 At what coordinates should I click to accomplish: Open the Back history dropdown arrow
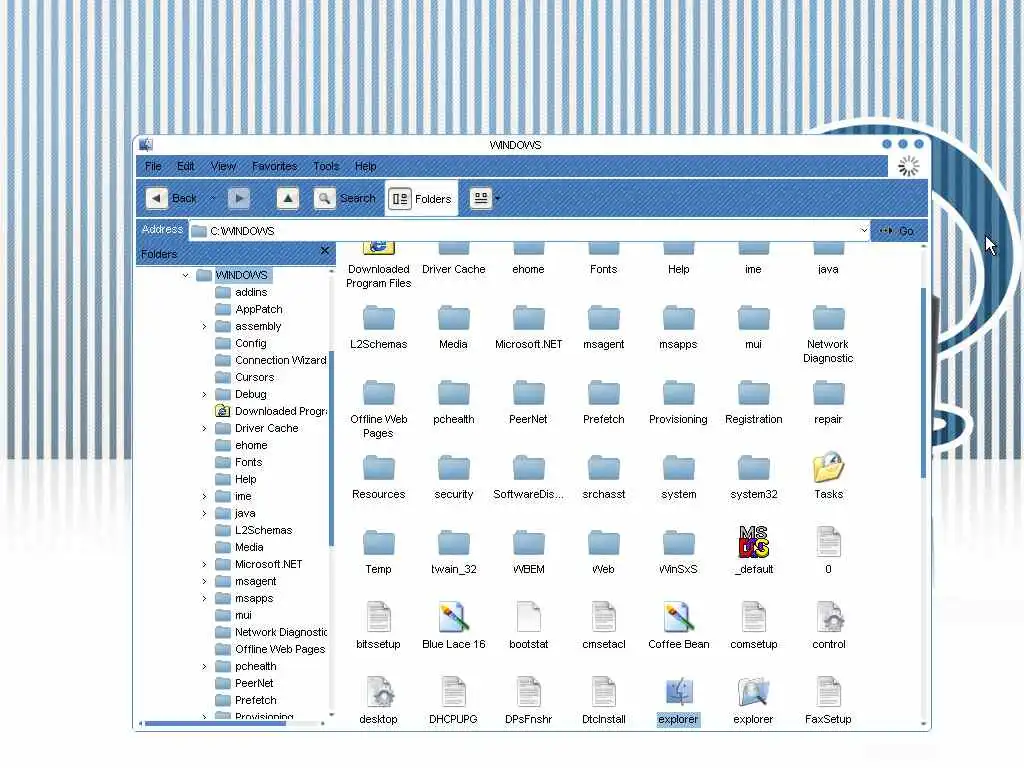pos(212,198)
